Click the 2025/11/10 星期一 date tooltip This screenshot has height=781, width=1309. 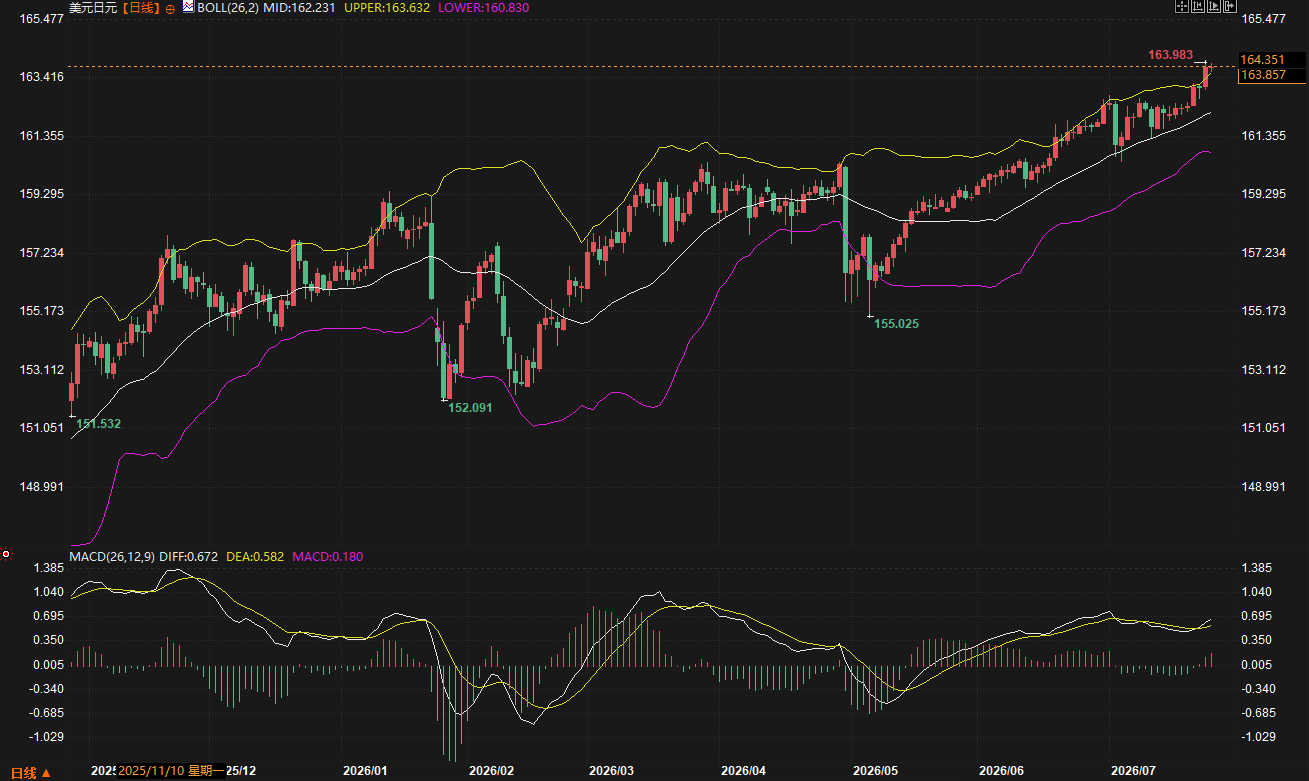[169, 771]
